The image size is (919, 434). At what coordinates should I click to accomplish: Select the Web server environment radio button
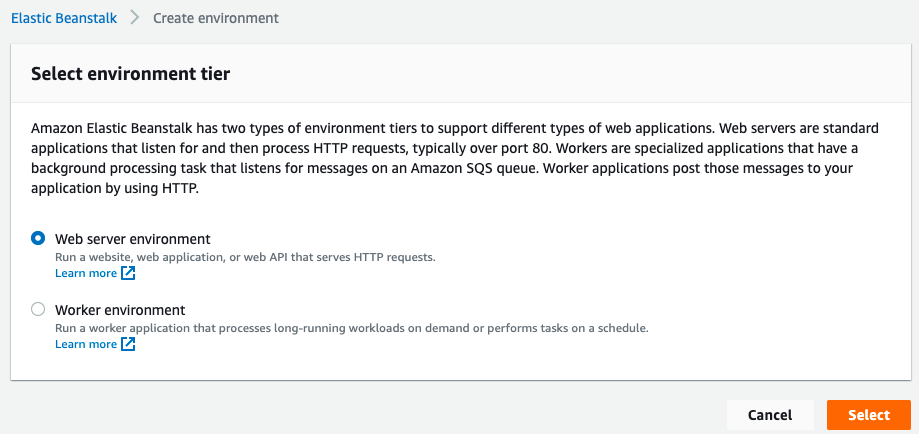pos(38,239)
